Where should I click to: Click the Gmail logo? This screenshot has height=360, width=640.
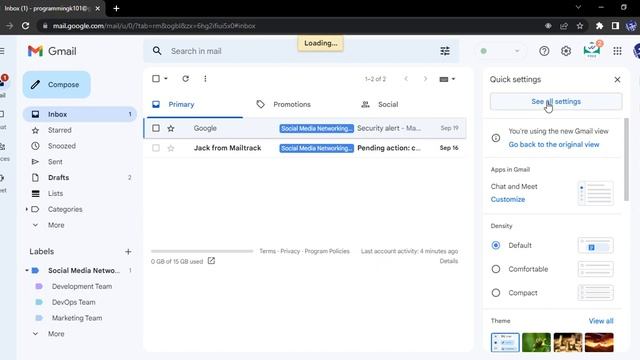click(x=52, y=51)
